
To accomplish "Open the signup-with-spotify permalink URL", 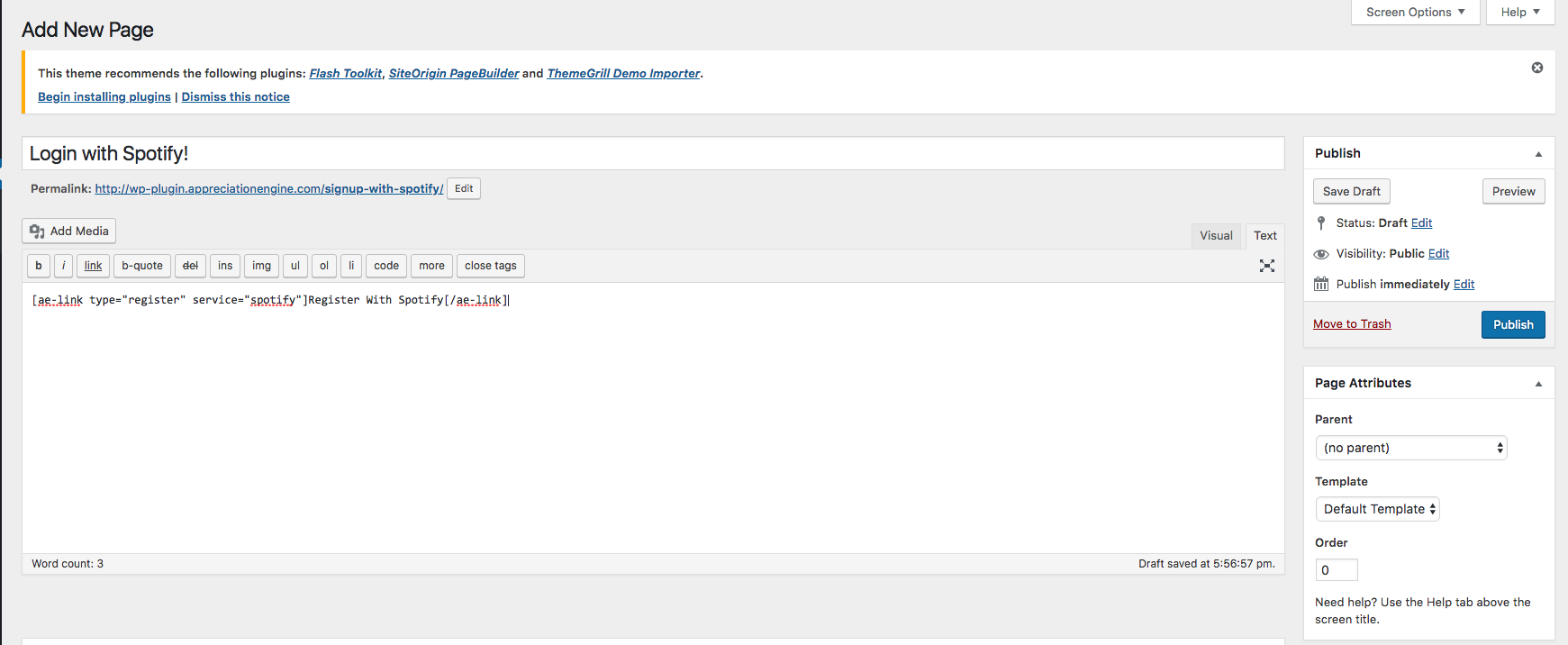I will (269, 188).
